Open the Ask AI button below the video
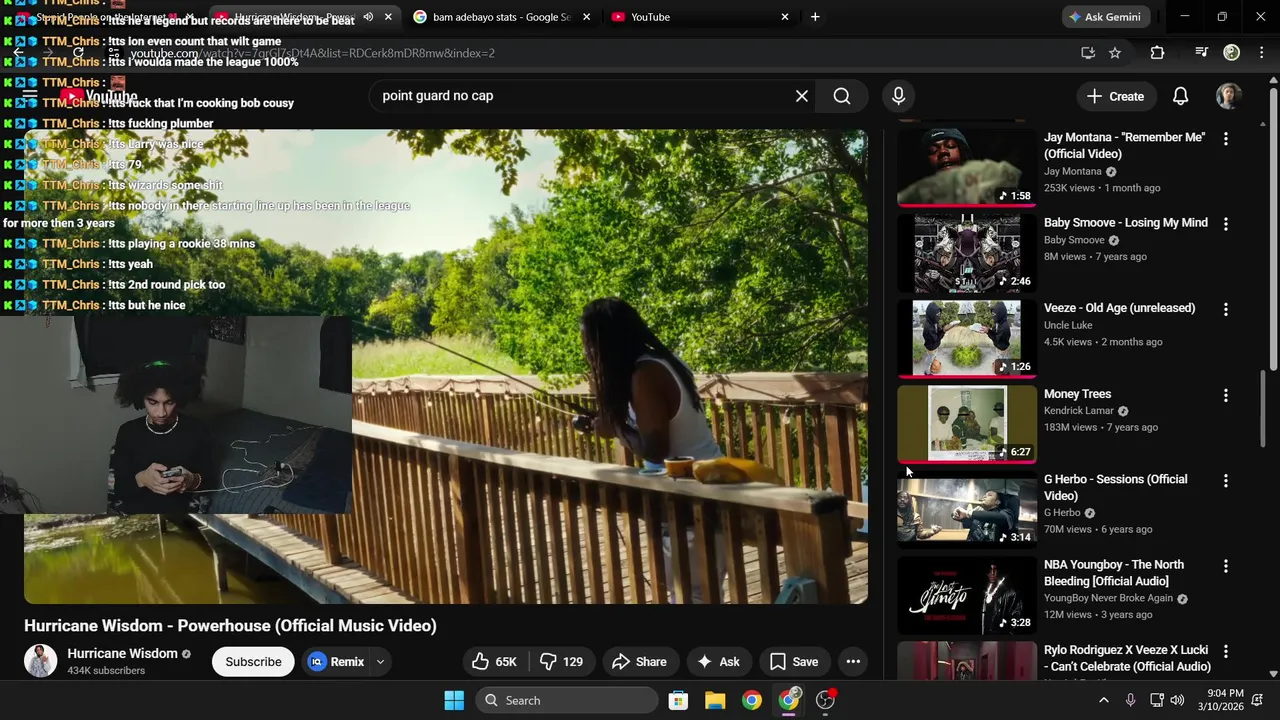This screenshot has height=720, width=1280. pyautogui.click(x=718, y=661)
